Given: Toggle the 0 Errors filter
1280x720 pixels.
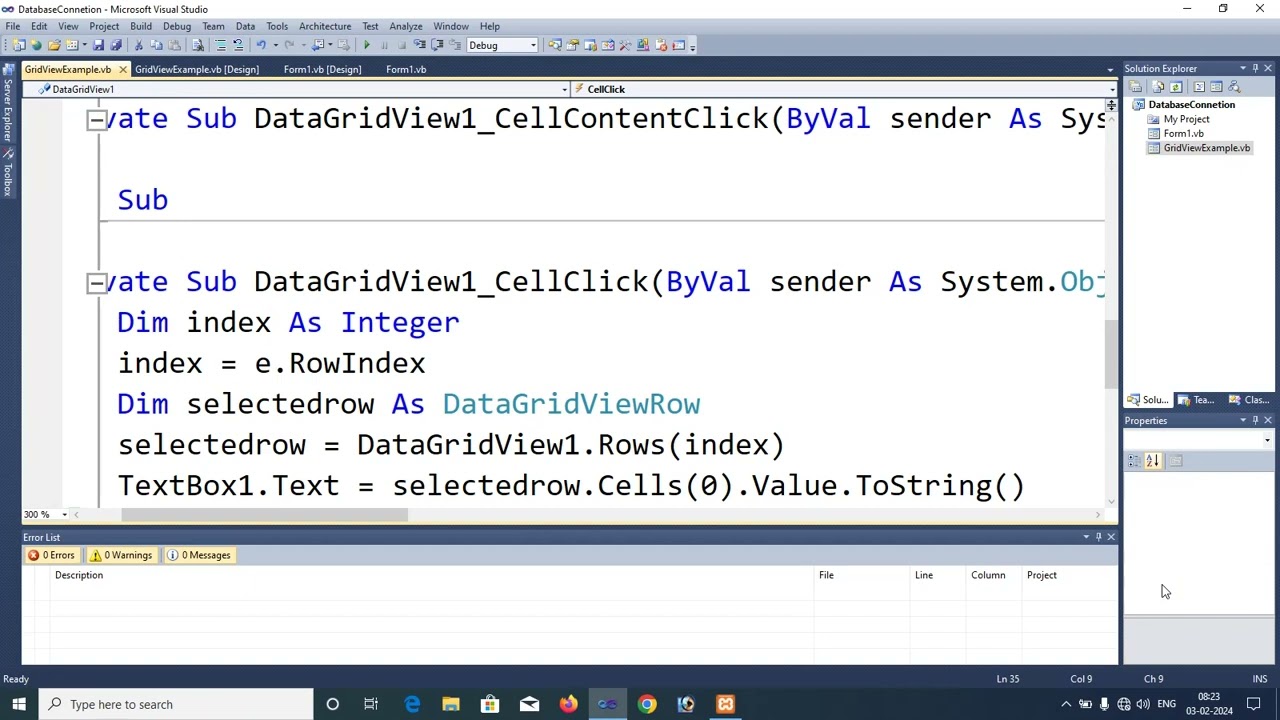Looking at the screenshot, I should 51,555.
